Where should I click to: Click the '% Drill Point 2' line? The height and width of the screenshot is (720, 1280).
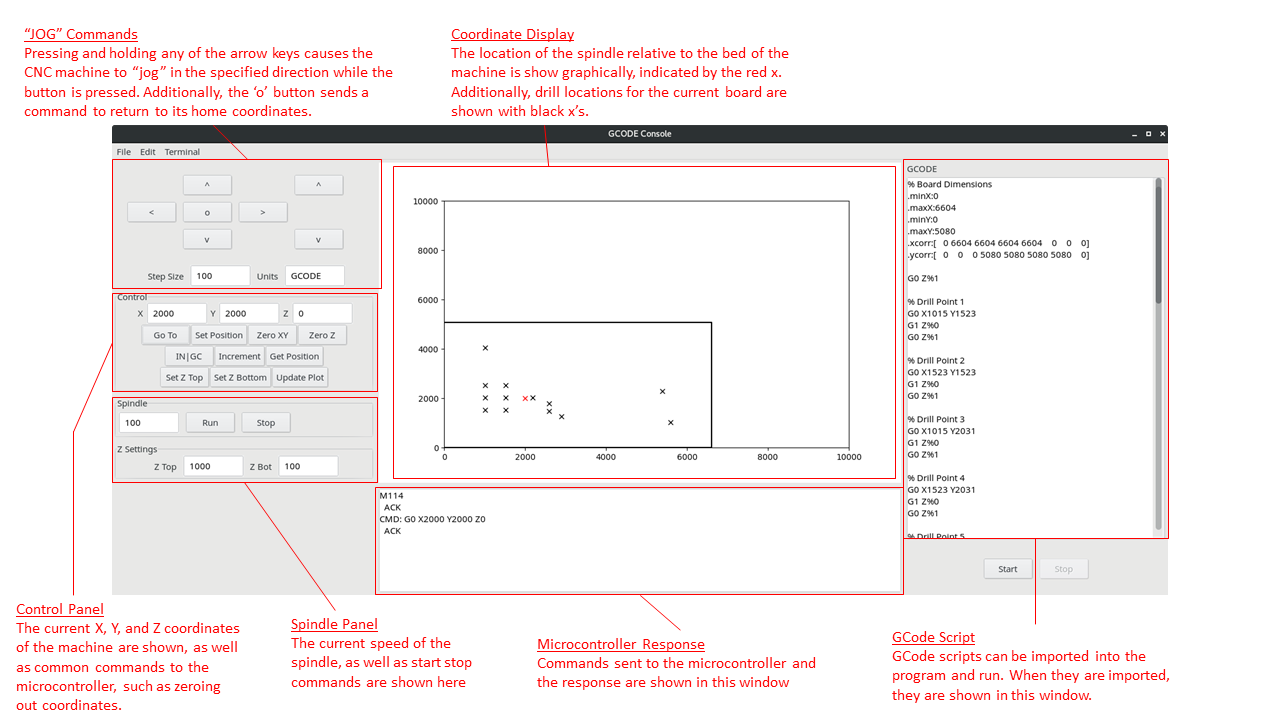tap(936, 361)
